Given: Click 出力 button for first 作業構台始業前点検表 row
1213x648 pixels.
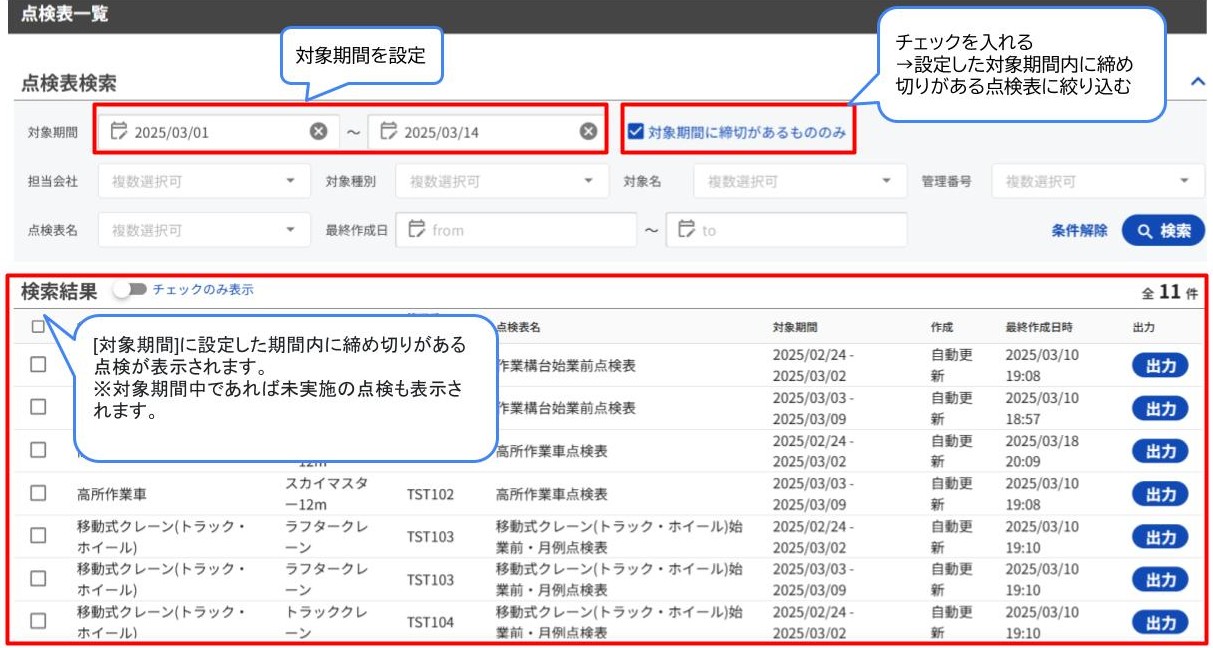Looking at the screenshot, I should tap(1160, 366).
